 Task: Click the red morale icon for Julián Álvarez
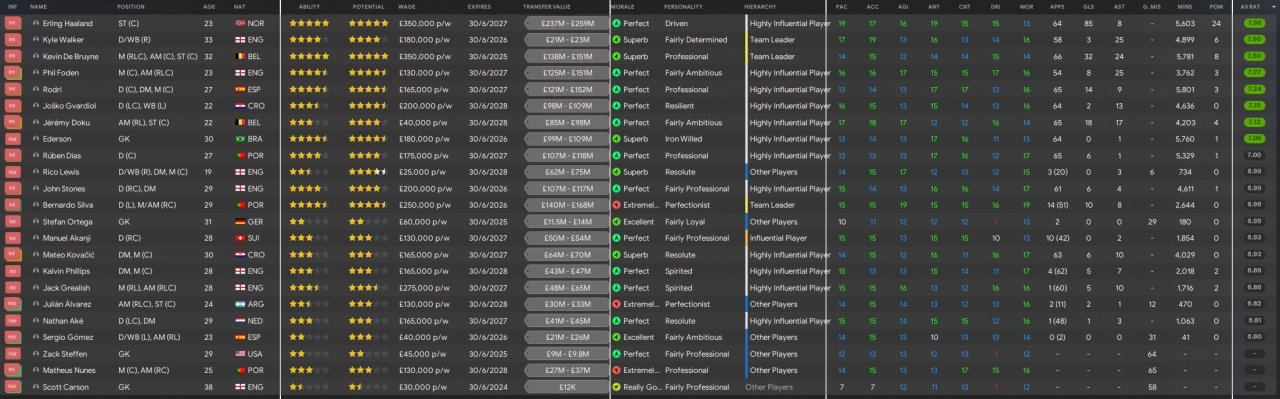pos(615,304)
